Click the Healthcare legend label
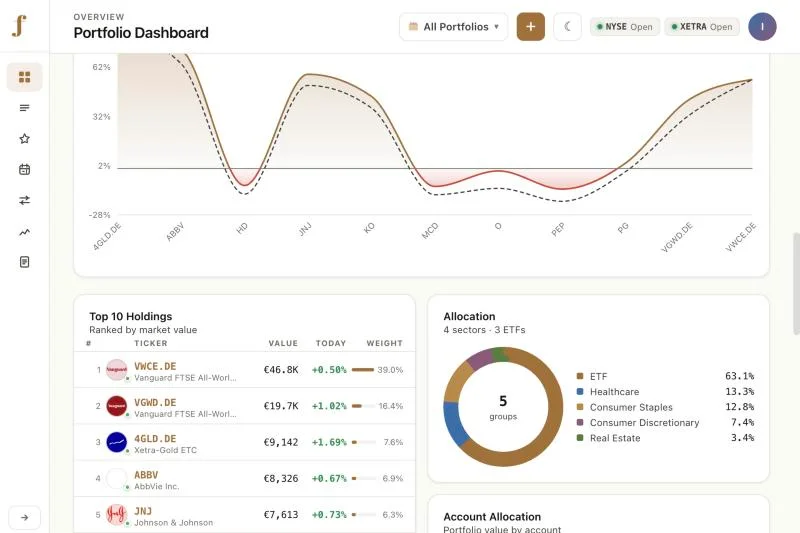The height and width of the screenshot is (533, 800). 615,392
